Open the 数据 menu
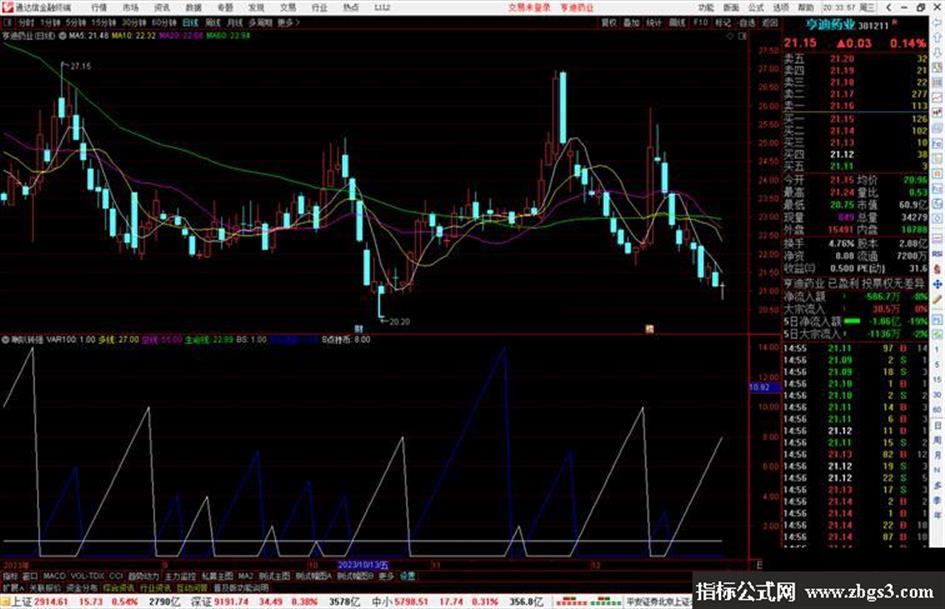945x609 pixels. [x=193, y=7]
